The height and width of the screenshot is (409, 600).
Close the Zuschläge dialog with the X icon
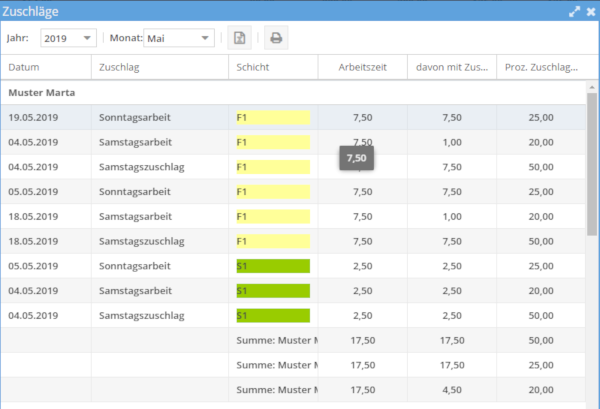pos(589,11)
